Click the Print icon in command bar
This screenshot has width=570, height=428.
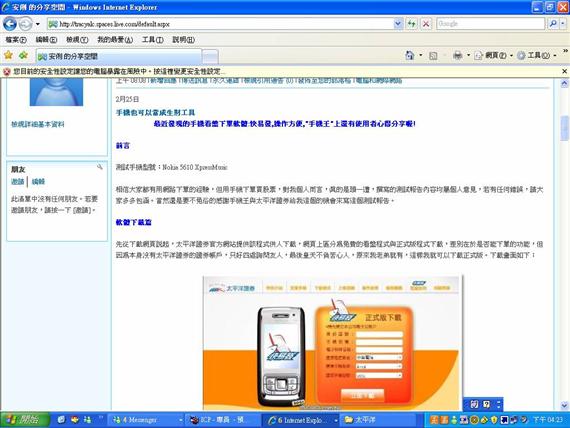(457, 55)
